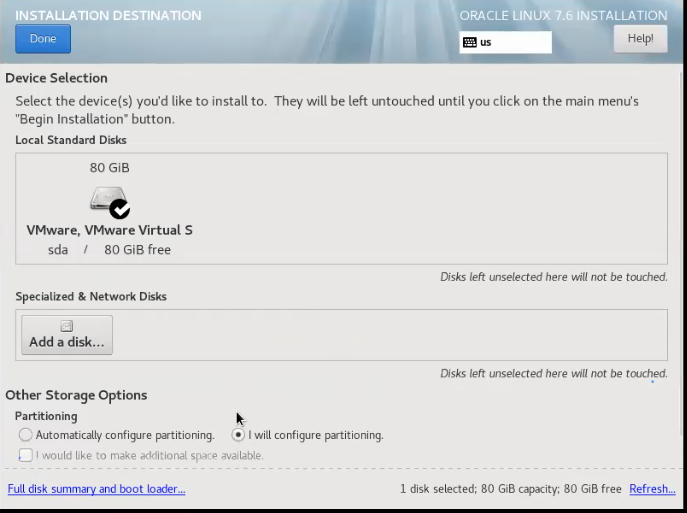This screenshot has width=687, height=513.
Task: Click the 1 disk selected status text
Action: [x=510, y=489]
